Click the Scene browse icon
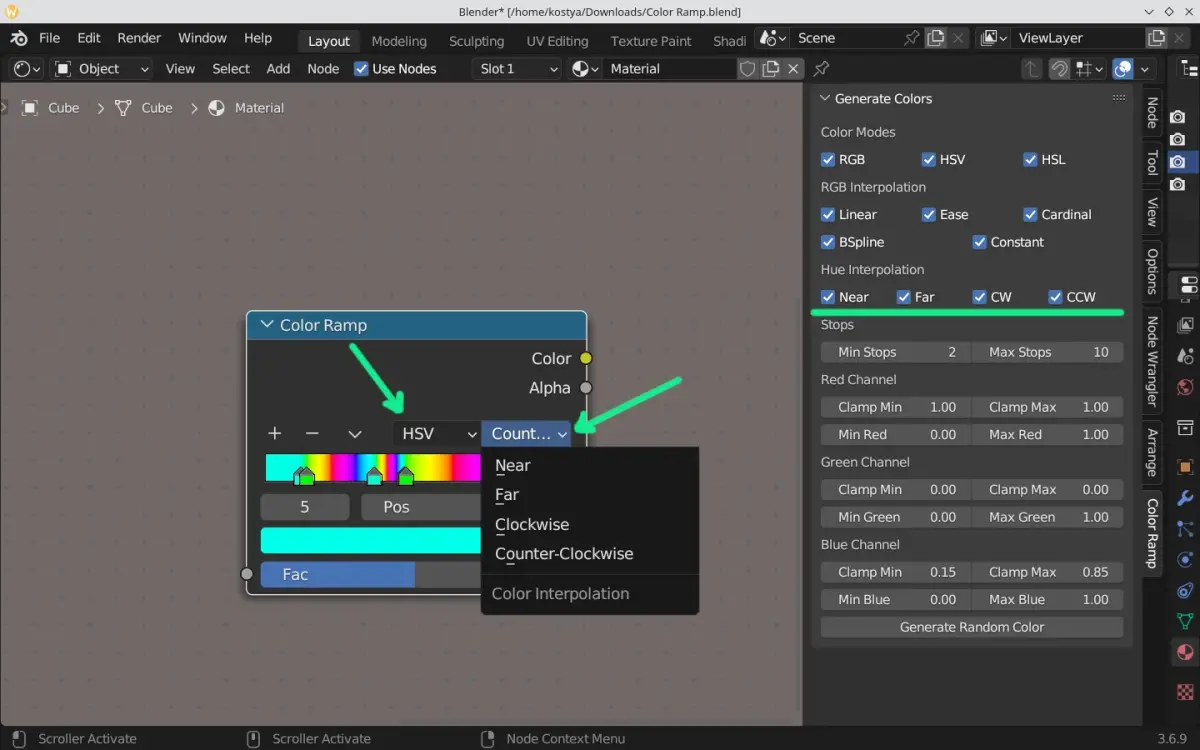The height and width of the screenshot is (750, 1200). pyautogui.click(x=774, y=38)
